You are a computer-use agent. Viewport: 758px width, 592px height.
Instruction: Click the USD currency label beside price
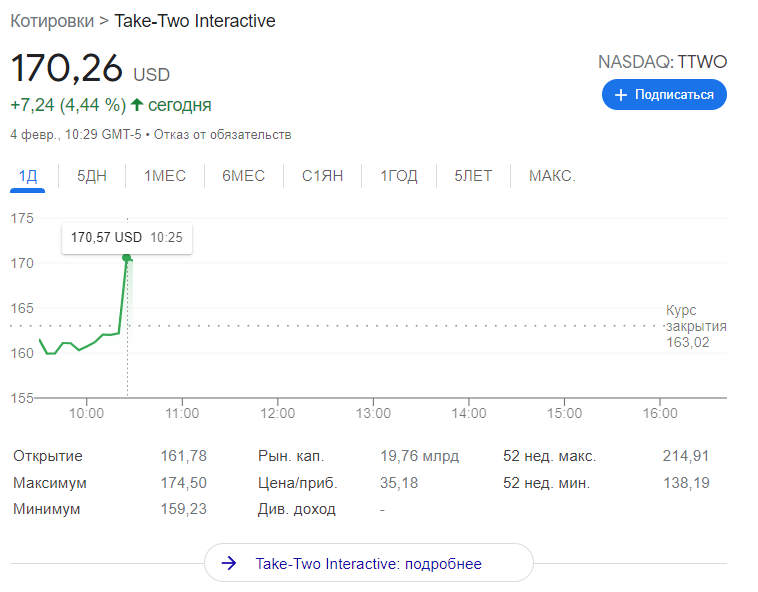[x=152, y=75]
